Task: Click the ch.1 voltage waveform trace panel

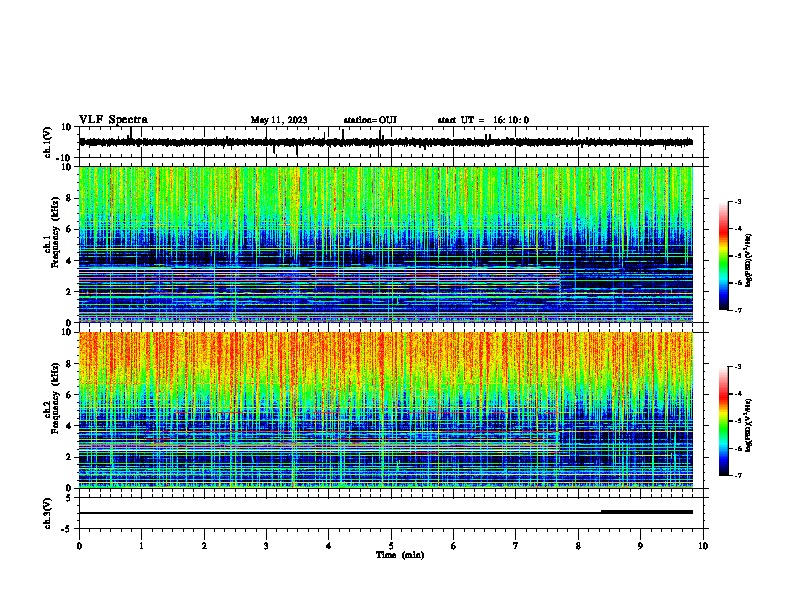Action: point(391,142)
